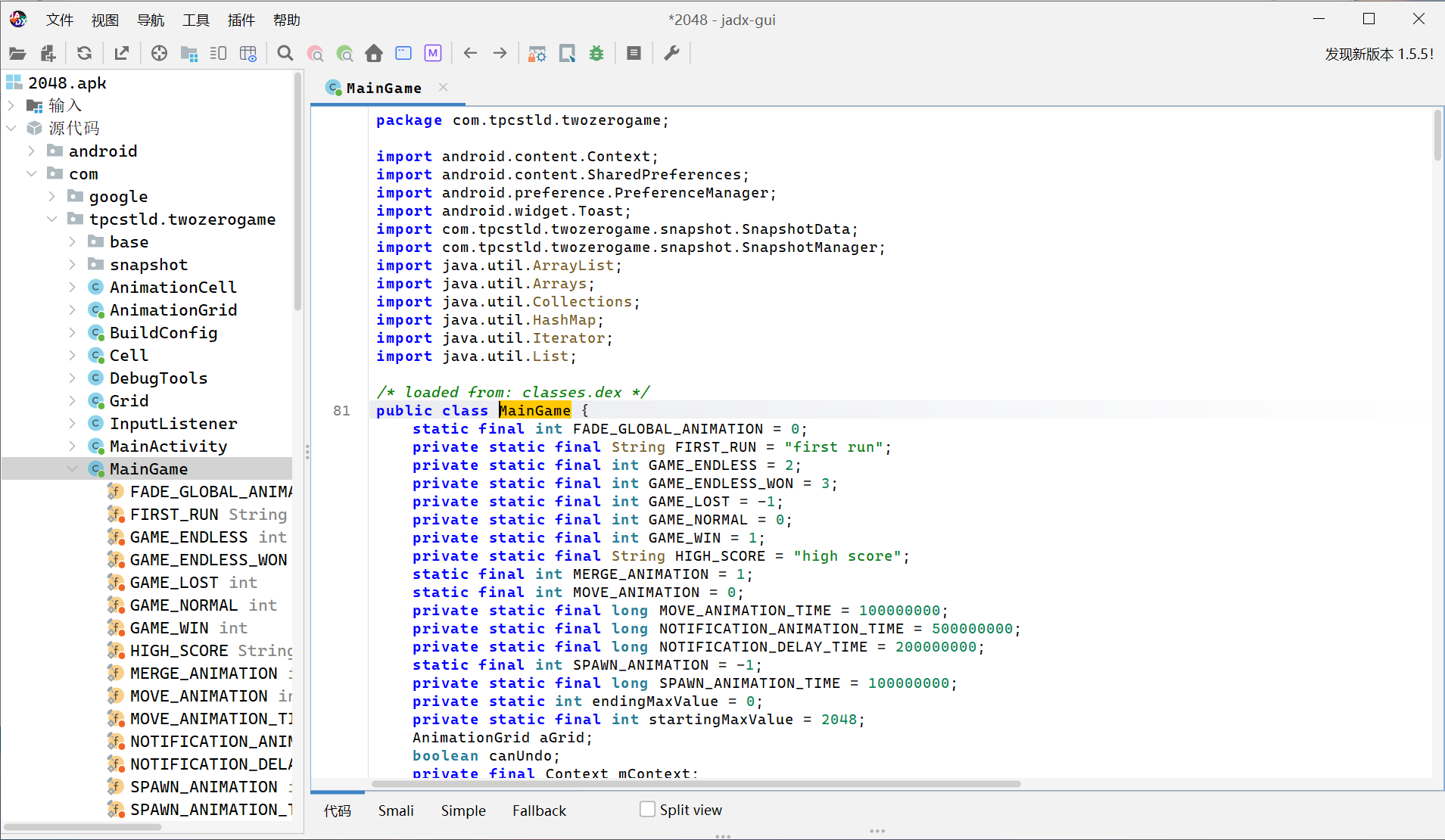Expand the android package in tree
This screenshot has width=1445, height=840.
(x=32, y=151)
